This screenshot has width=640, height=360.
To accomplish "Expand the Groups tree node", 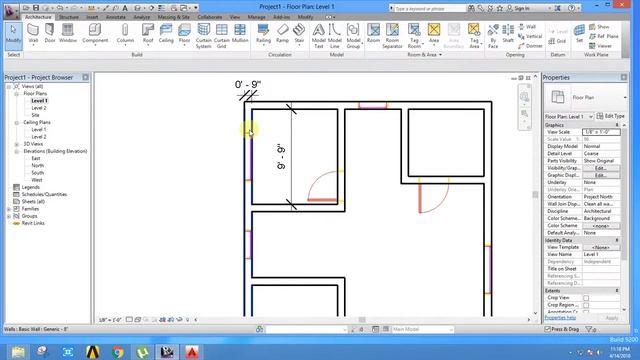I will pyautogui.click(x=9, y=216).
